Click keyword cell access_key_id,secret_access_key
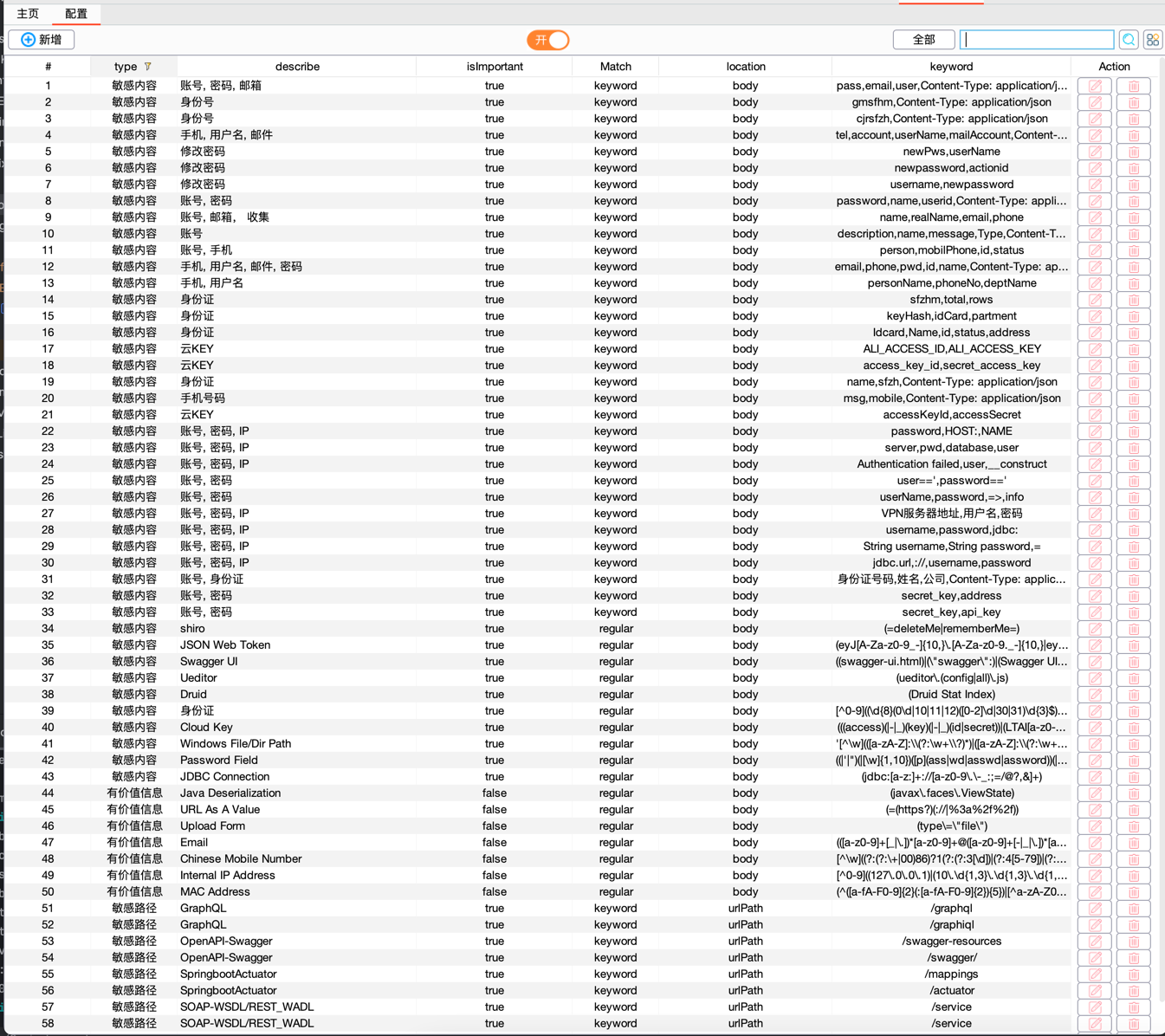 951,366
